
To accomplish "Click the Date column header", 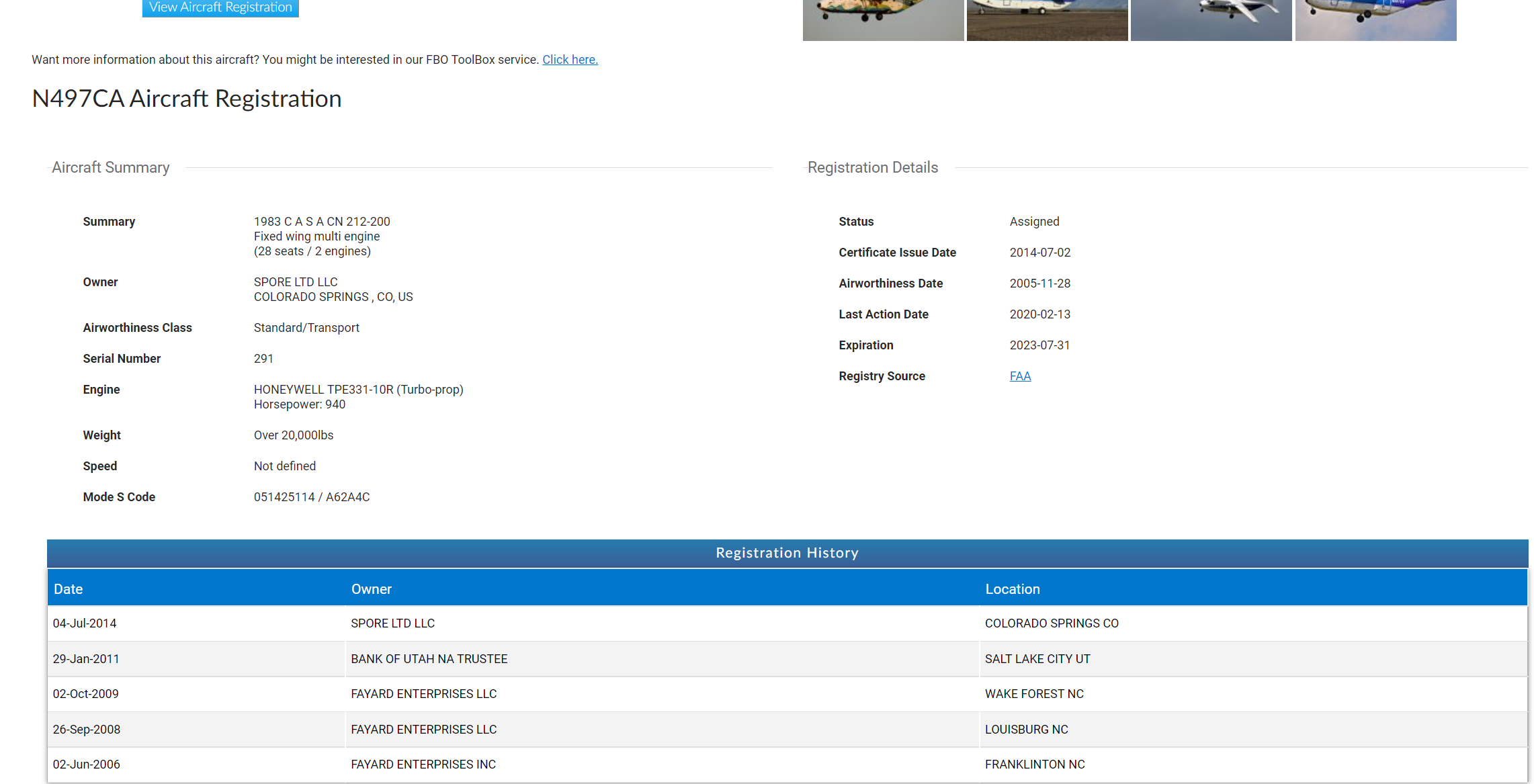I will click(196, 589).
